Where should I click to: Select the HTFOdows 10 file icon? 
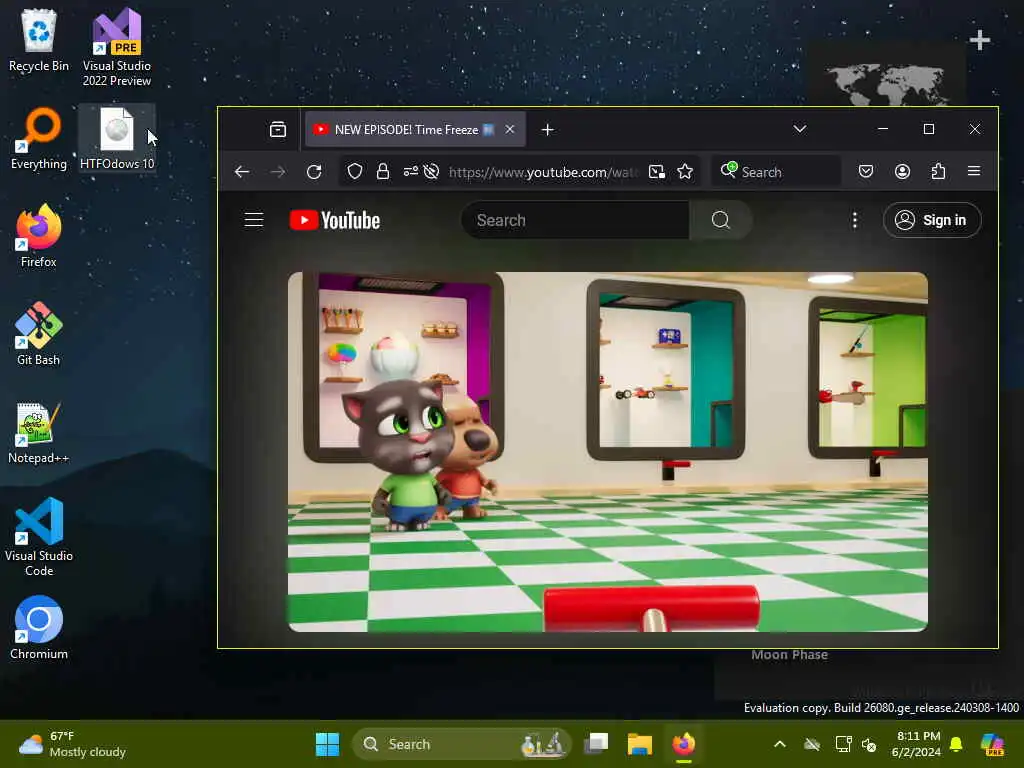coord(117,138)
